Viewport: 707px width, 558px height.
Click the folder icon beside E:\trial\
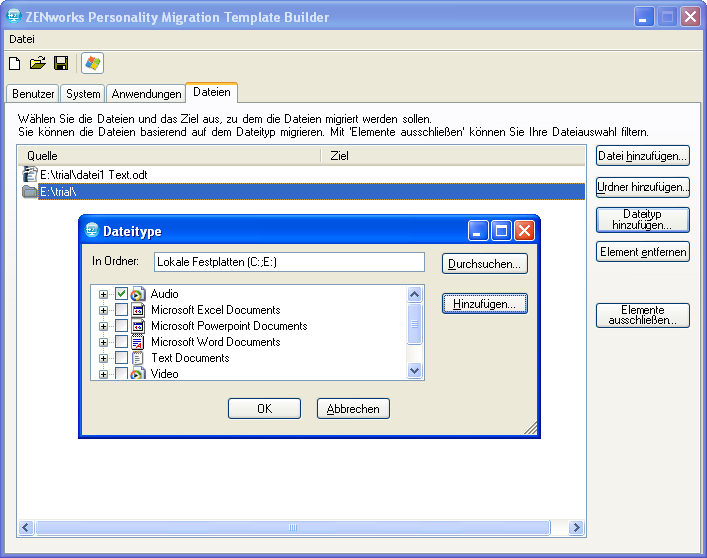(30, 192)
